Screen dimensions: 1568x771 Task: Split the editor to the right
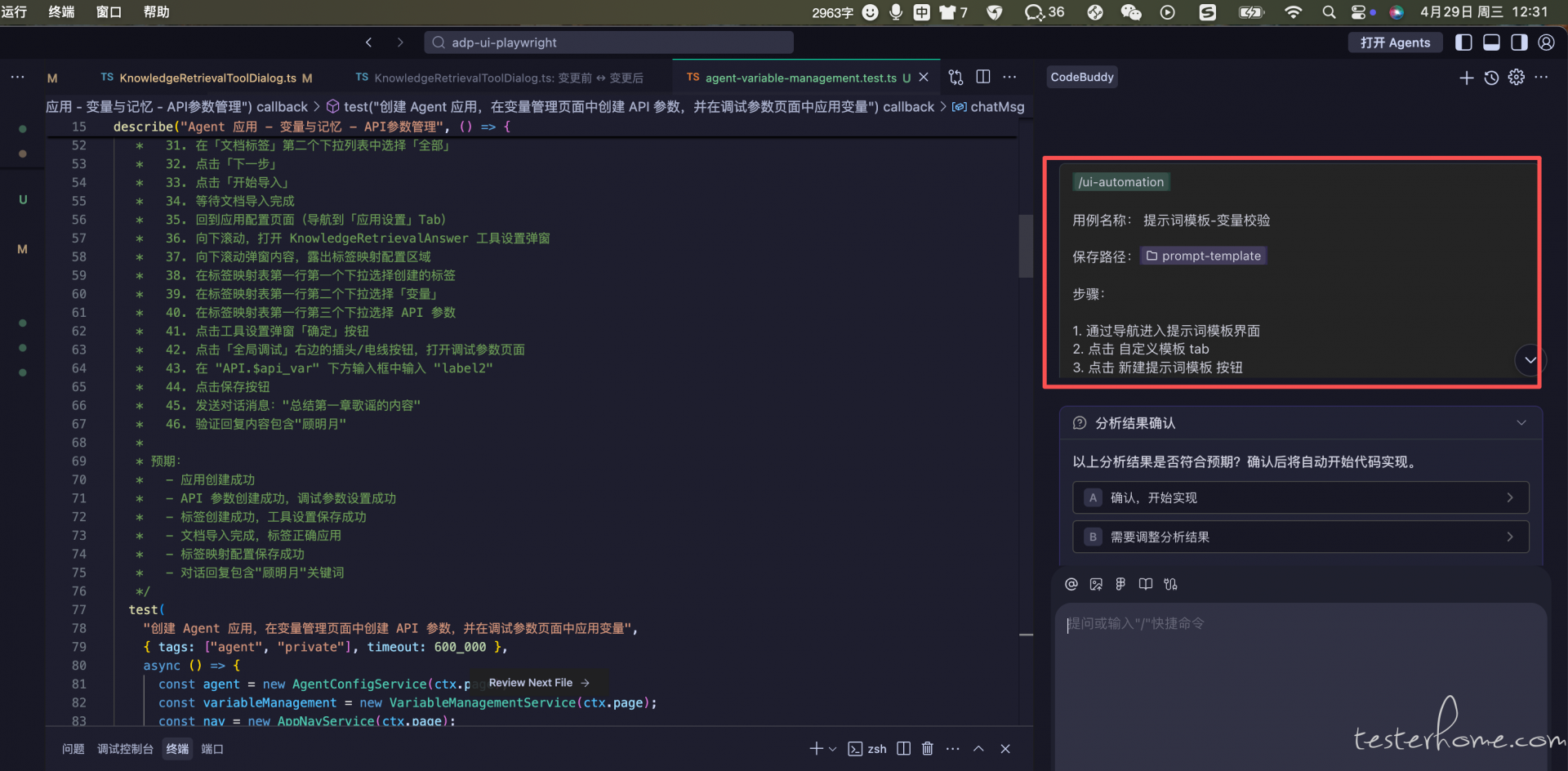coord(983,77)
